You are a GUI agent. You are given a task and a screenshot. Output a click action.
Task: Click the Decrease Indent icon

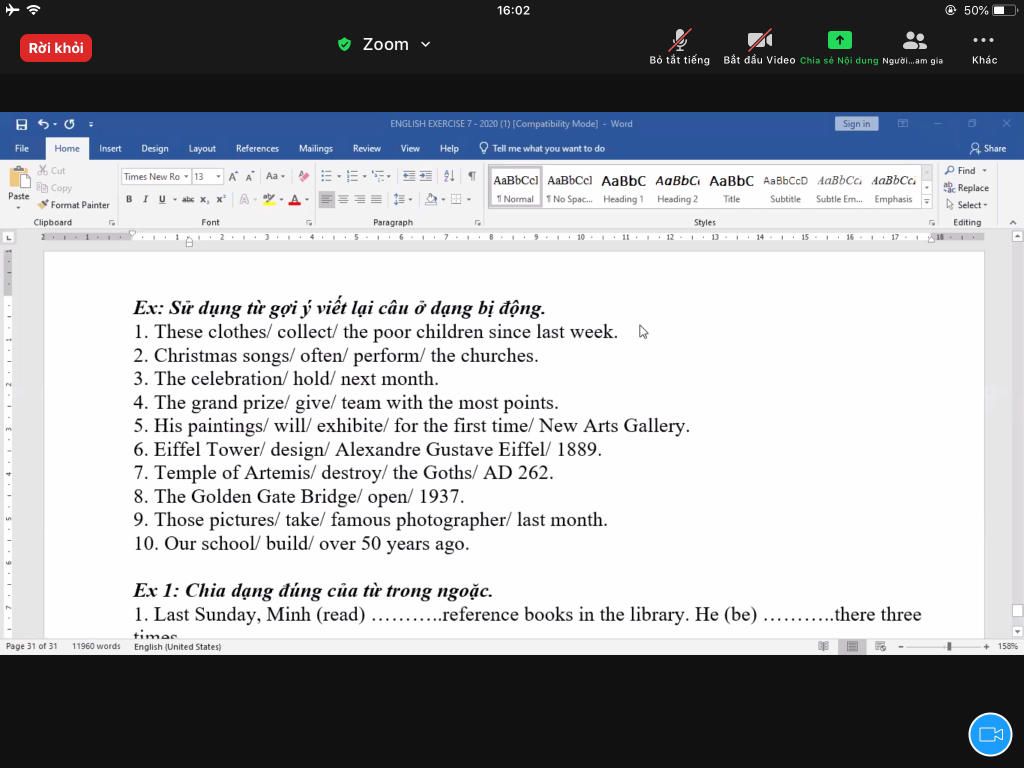click(409, 176)
